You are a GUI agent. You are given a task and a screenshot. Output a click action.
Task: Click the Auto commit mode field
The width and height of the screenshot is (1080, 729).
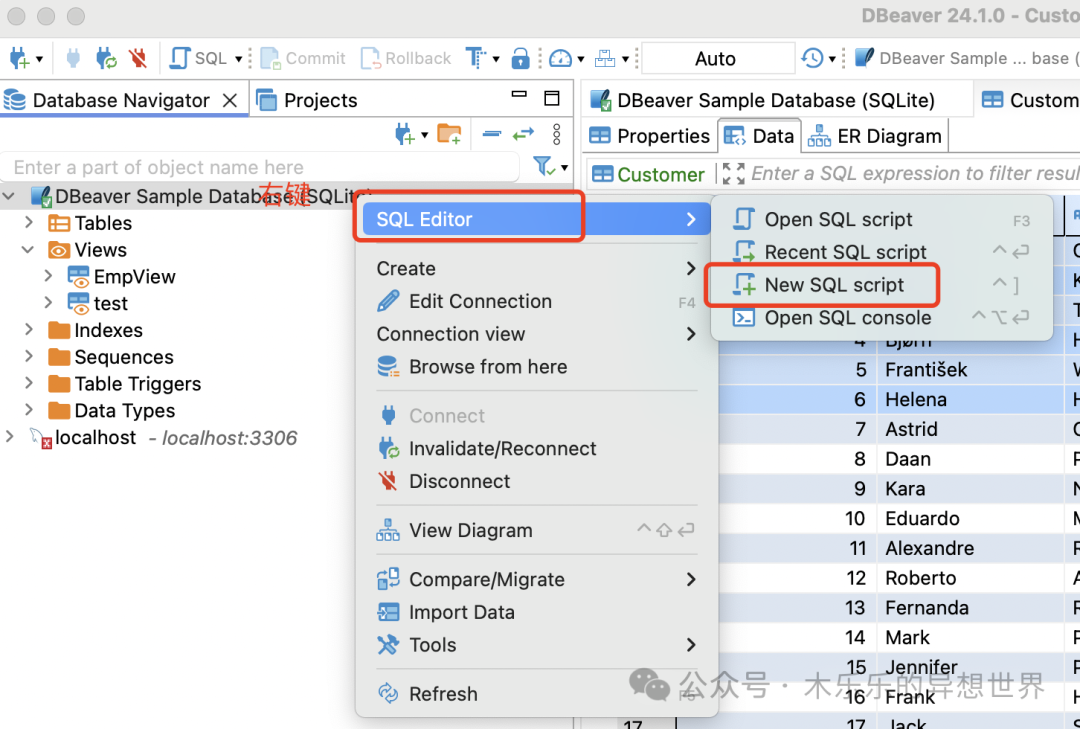click(718, 59)
